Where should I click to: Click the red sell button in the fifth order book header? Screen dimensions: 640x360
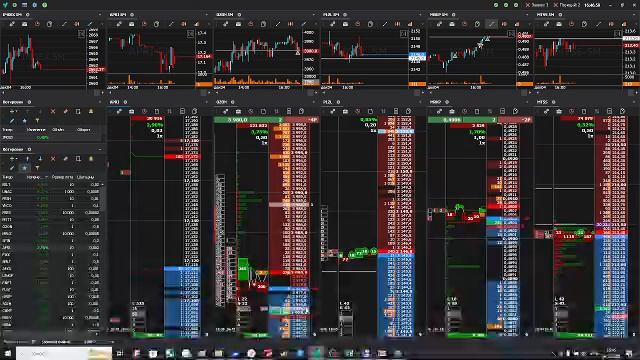click(515, 120)
